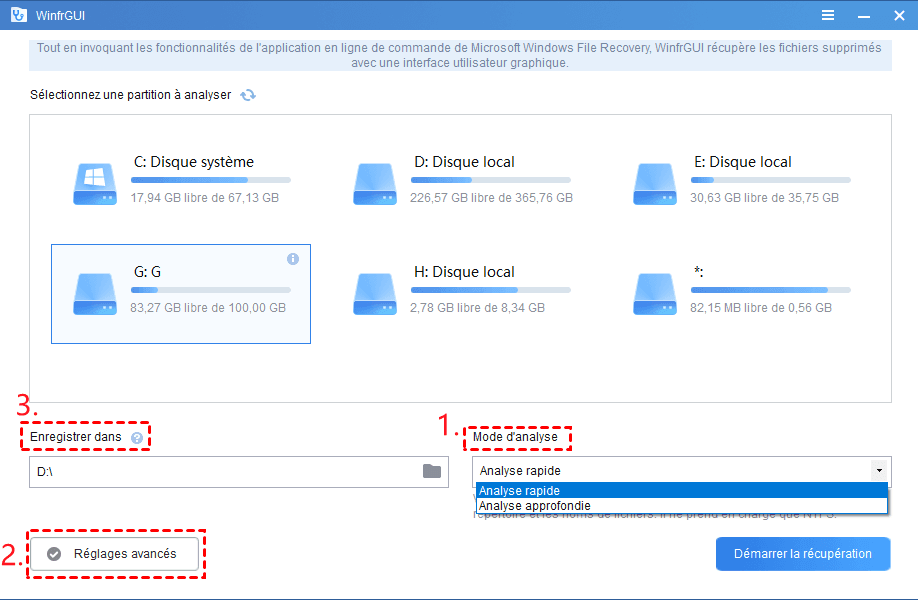918x600 pixels.
Task: Select the D: Disque local drive icon
Action: tap(375, 184)
